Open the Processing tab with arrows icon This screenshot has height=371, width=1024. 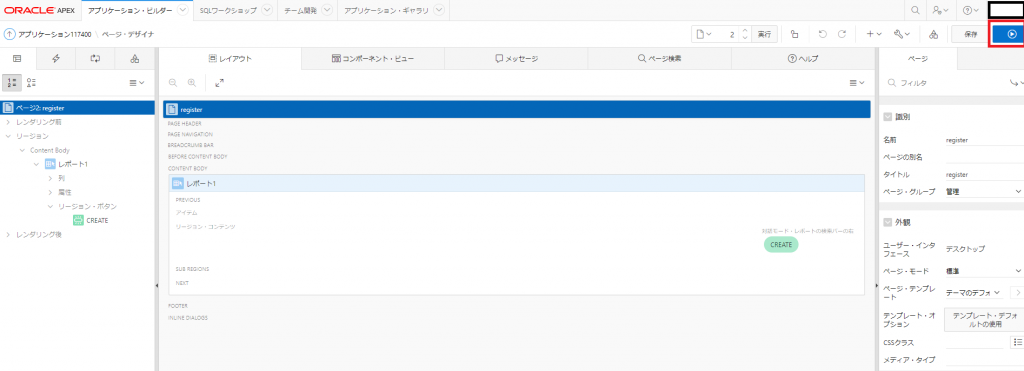(x=95, y=59)
